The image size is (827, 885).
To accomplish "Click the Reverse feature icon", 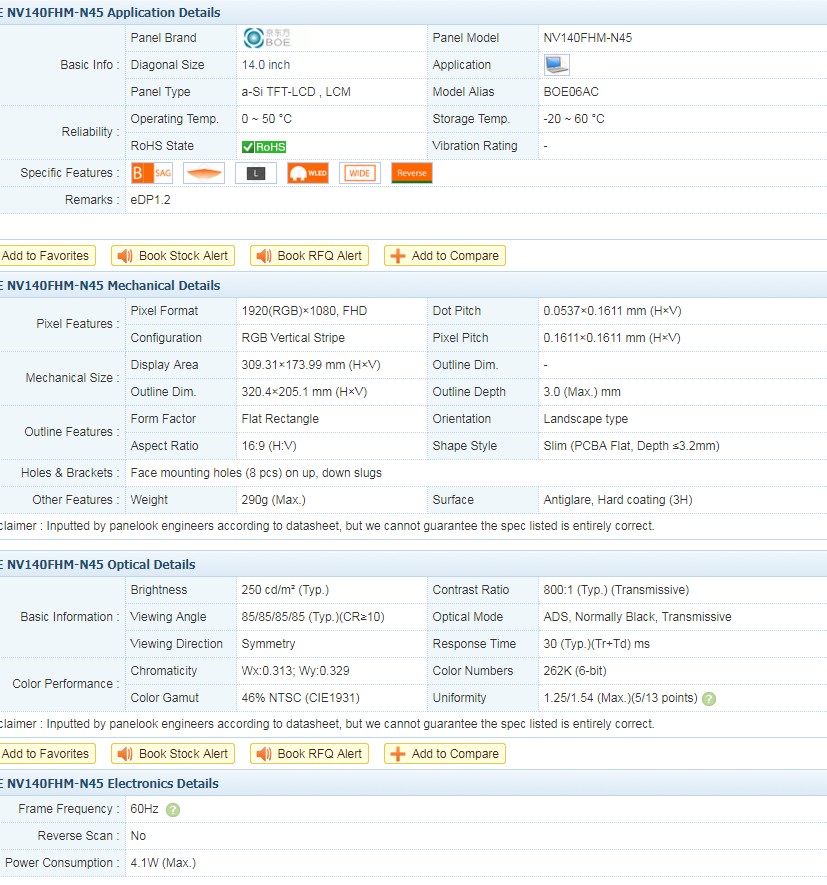I will pos(412,173).
